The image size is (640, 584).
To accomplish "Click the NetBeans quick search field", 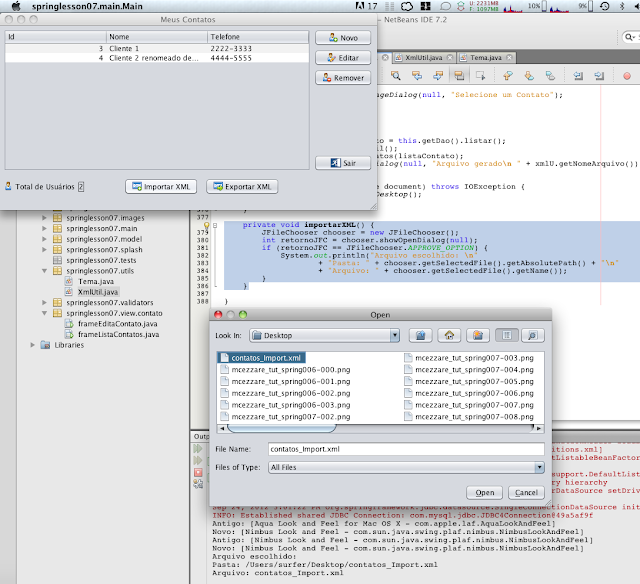I will pos(630,37).
